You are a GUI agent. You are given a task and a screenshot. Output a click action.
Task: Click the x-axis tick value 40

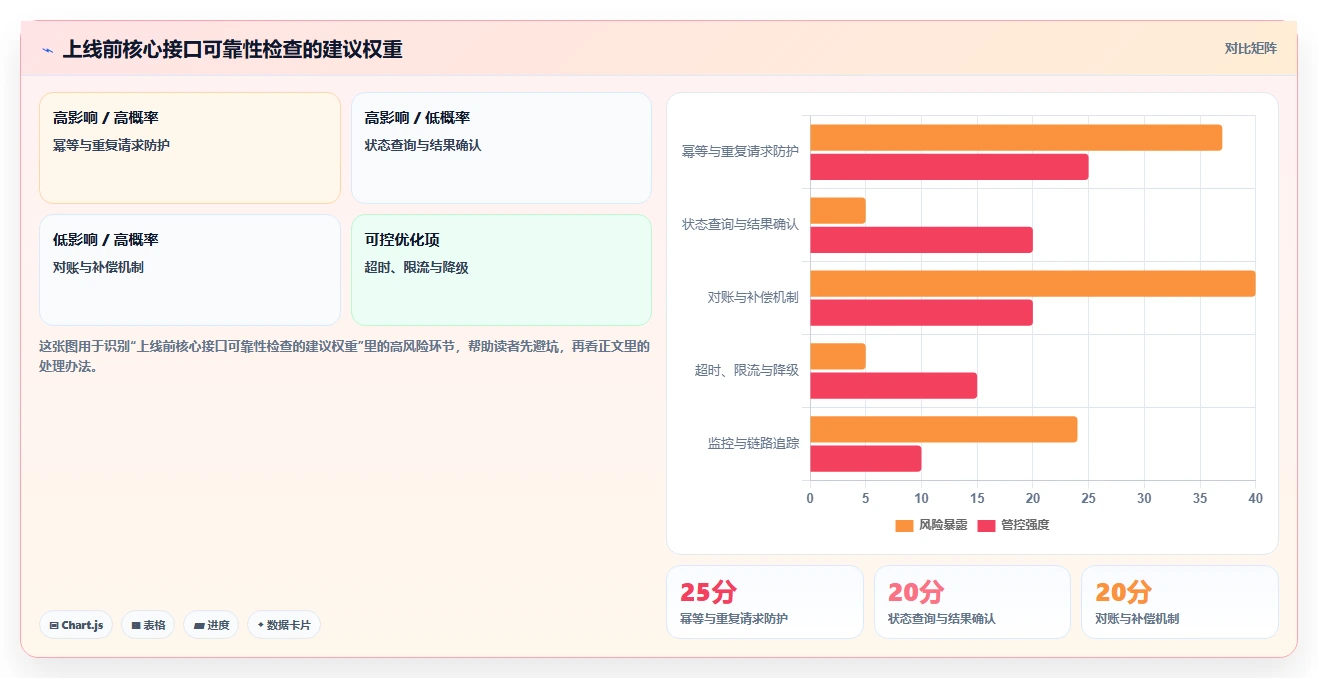coord(1255,498)
